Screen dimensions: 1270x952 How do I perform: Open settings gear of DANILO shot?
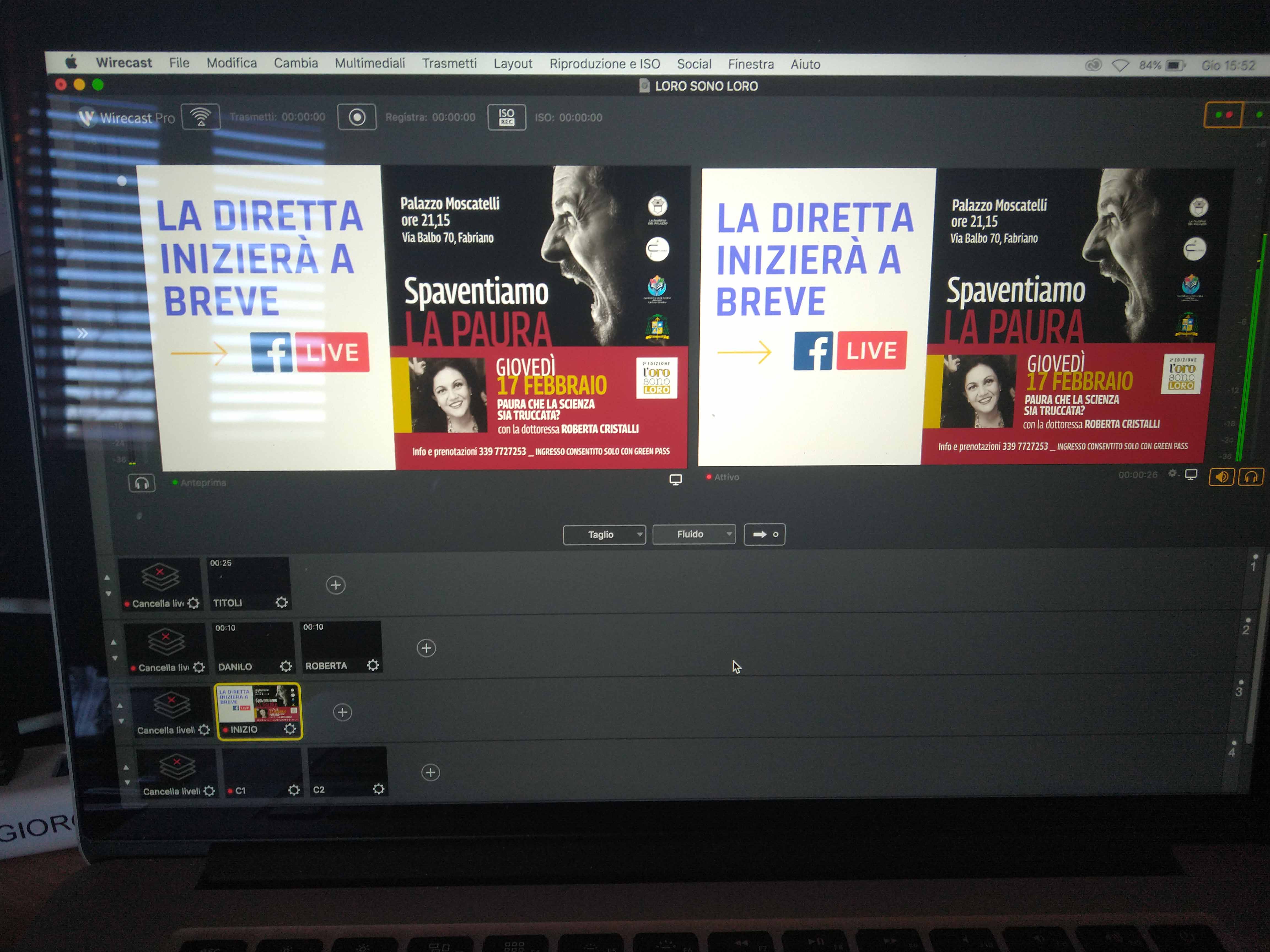(x=285, y=666)
